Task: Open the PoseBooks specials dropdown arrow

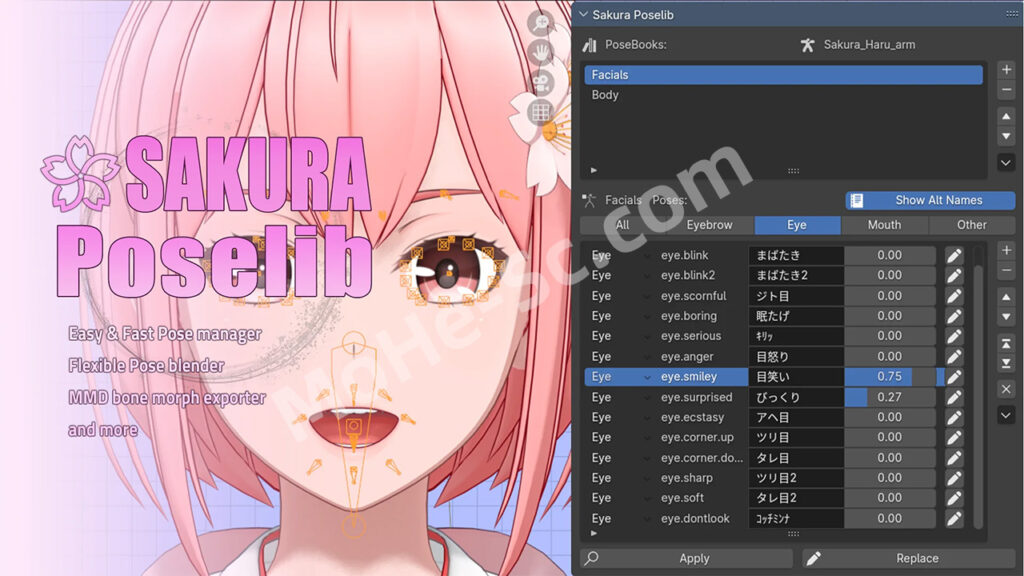Action: coord(1006,162)
